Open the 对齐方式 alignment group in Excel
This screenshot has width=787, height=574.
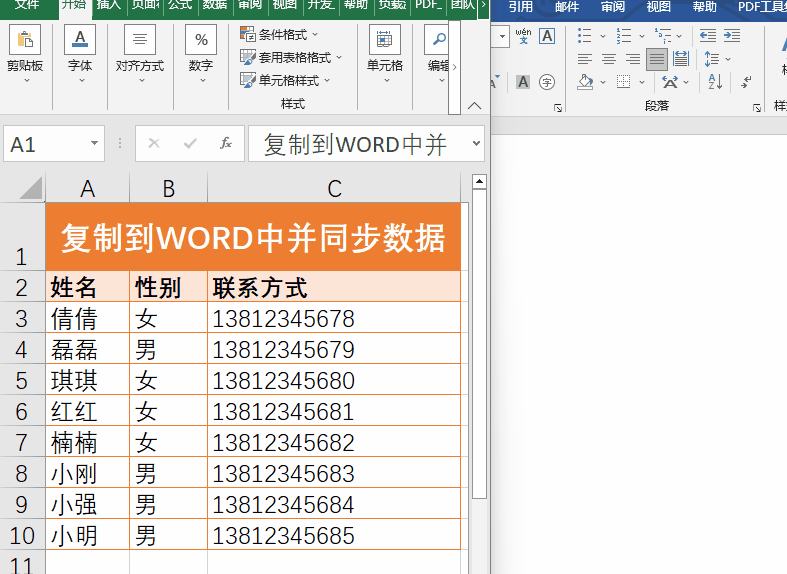point(140,55)
